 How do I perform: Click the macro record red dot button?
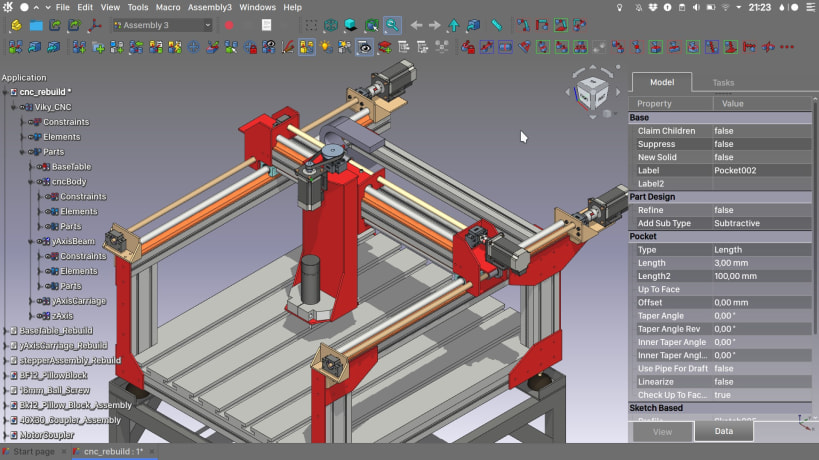[x=229, y=25]
